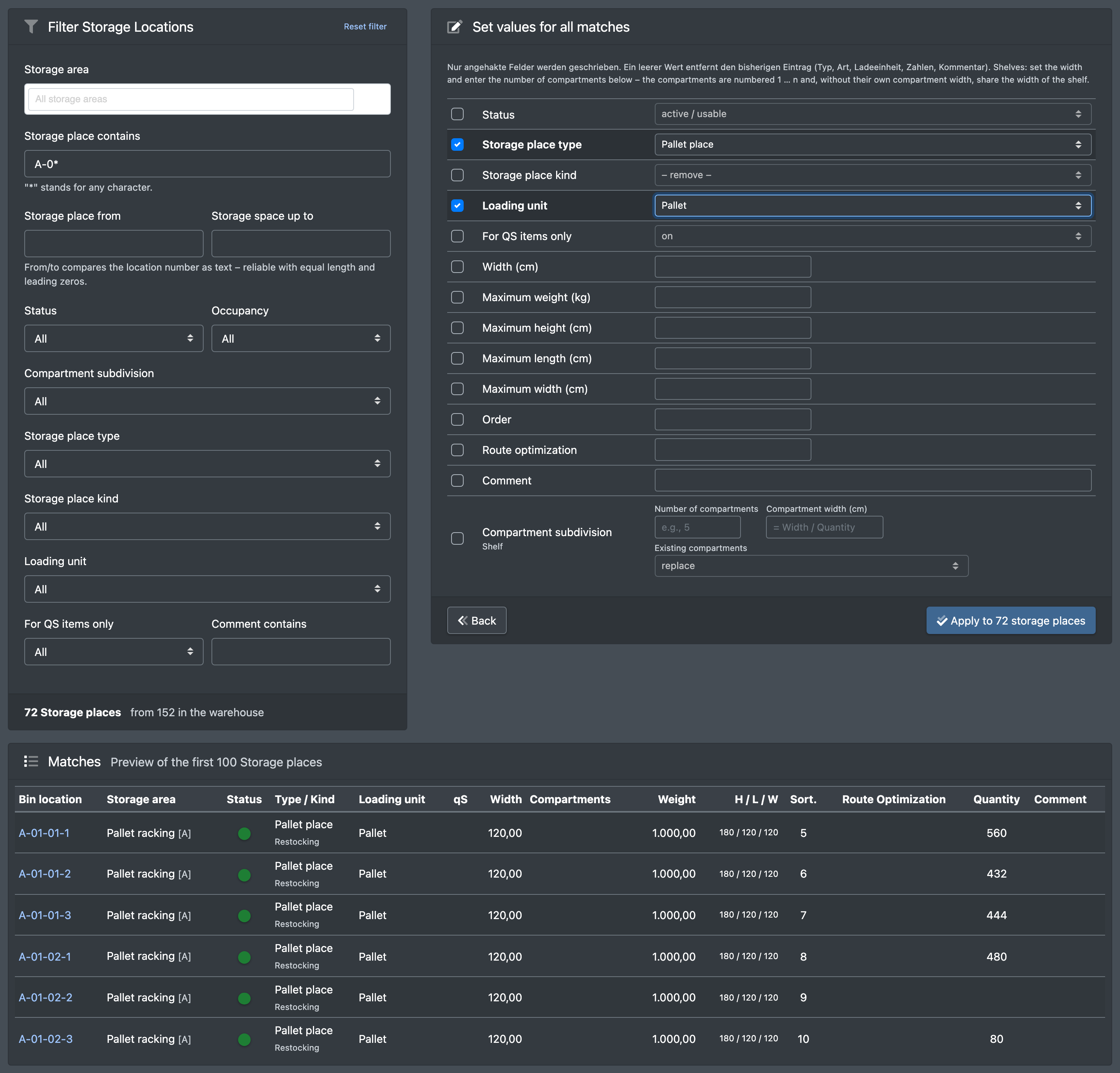
Task: Open bin location A-01-02-2 link
Action: (x=46, y=997)
